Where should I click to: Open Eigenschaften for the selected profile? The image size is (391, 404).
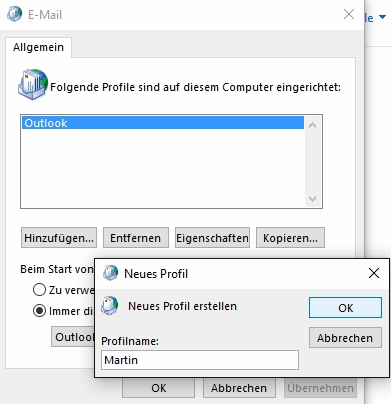pyautogui.click(x=212, y=238)
